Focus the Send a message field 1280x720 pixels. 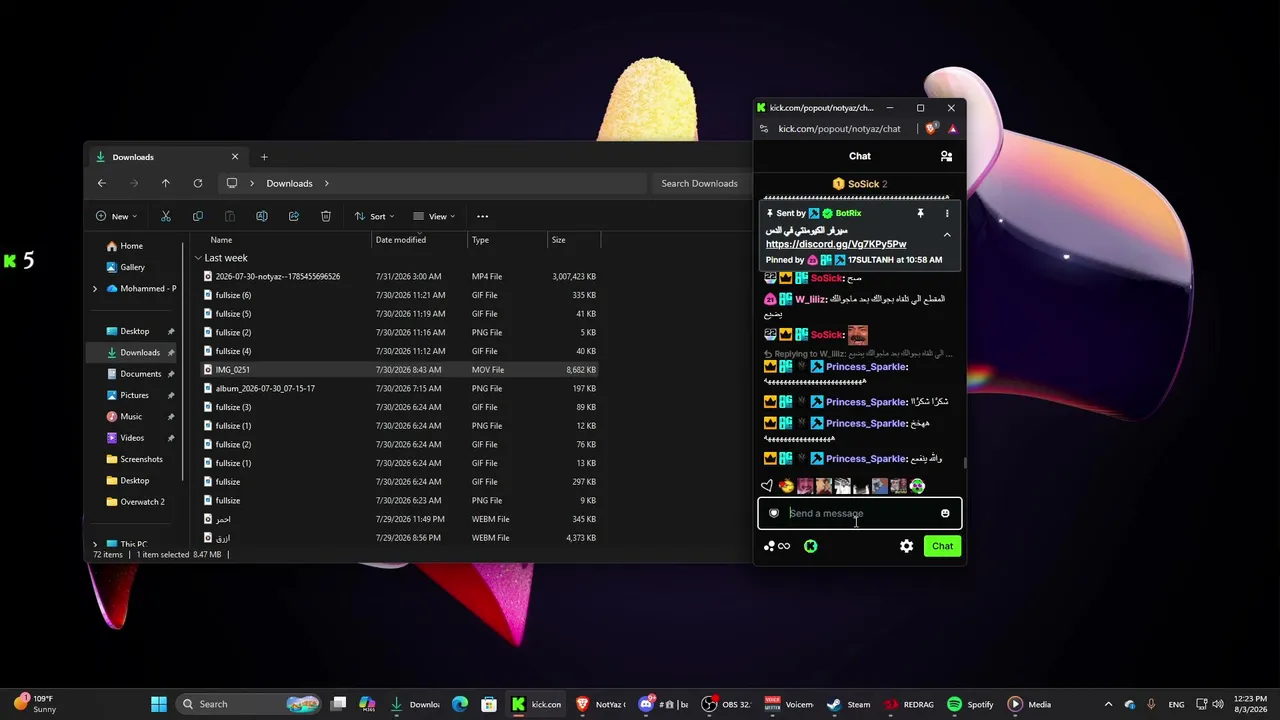tap(860, 513)
